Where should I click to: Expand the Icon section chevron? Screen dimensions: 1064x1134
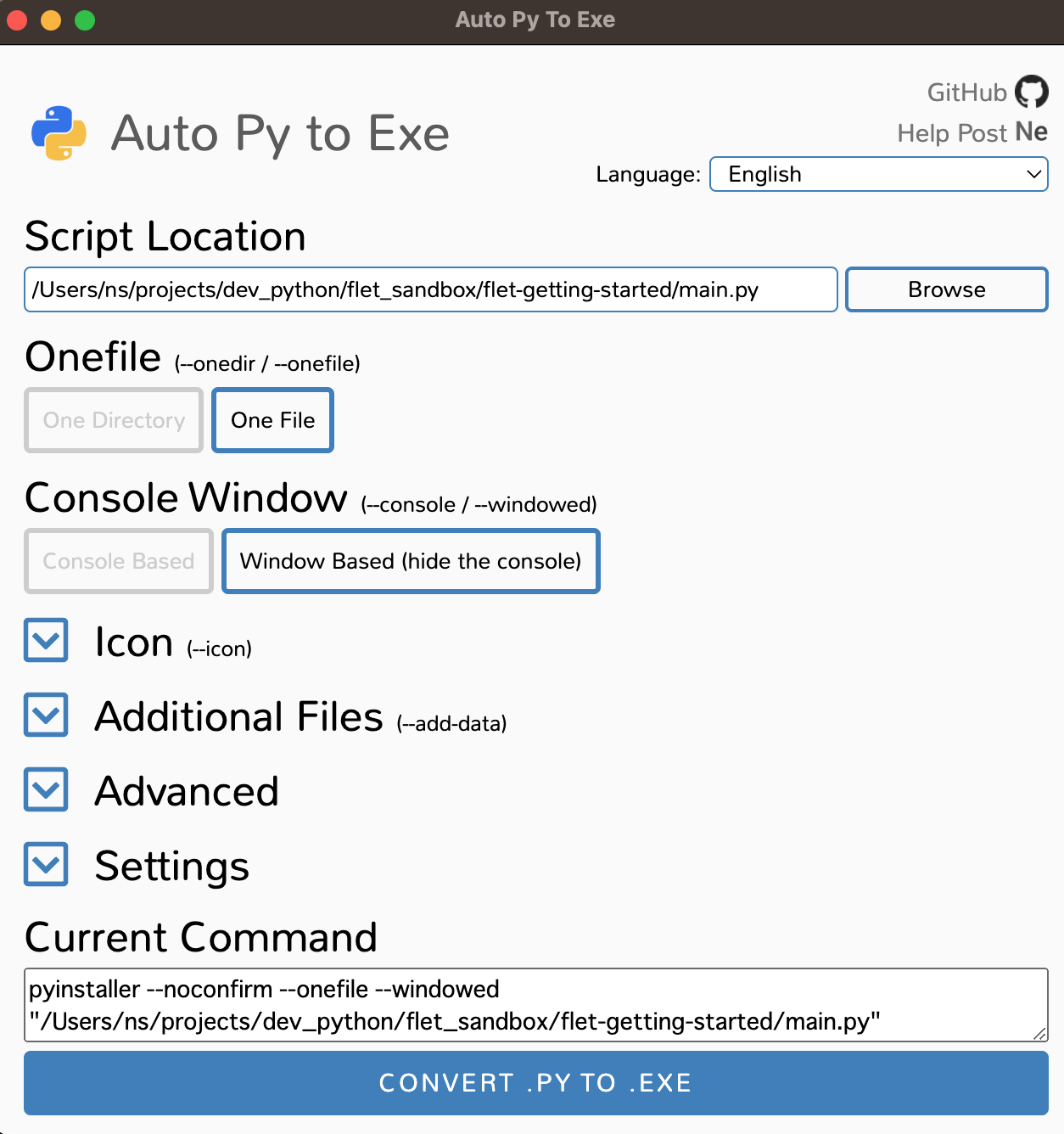coord(46,640)
